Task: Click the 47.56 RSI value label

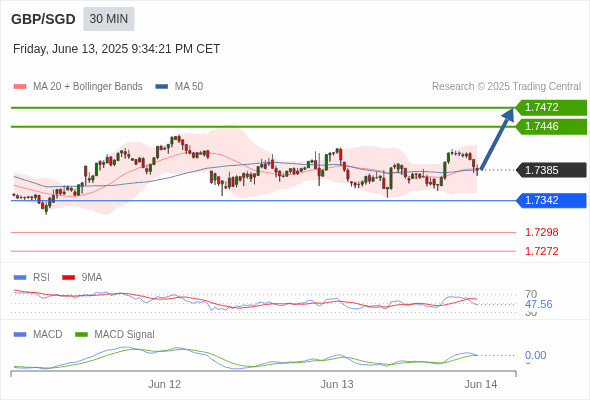Action: coord(538,304)
